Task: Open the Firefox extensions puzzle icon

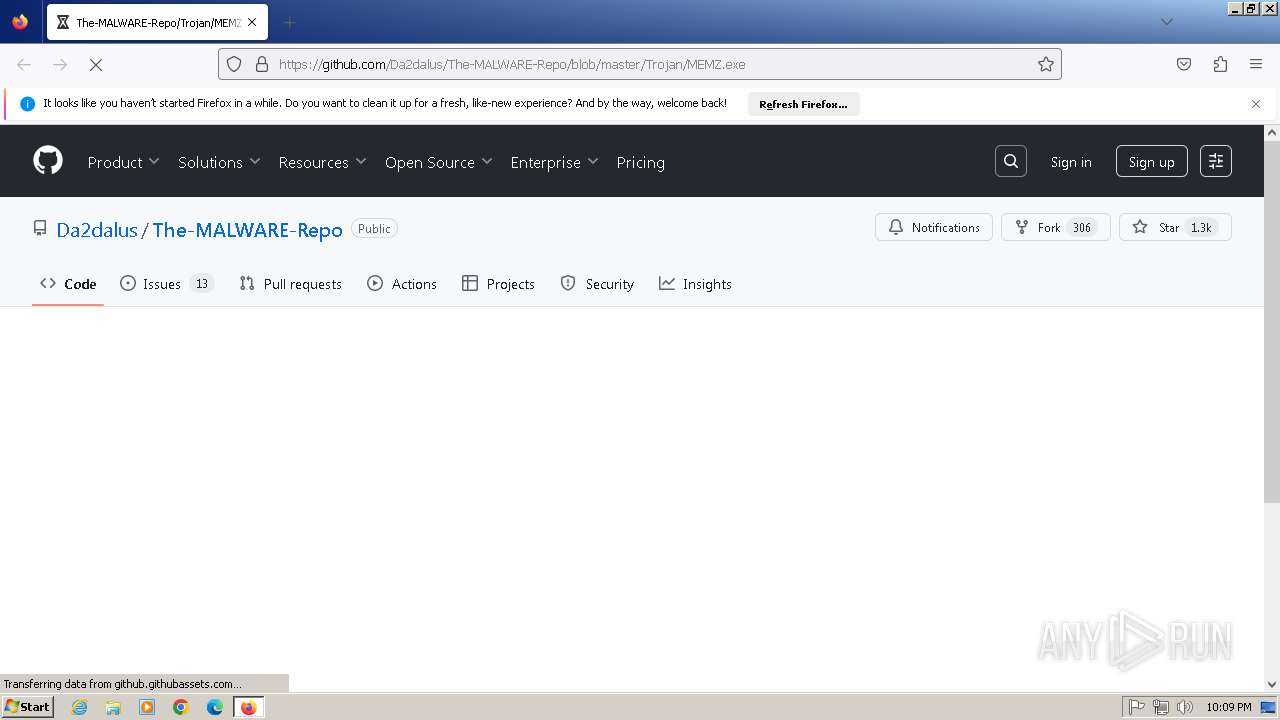Action: click(1220, 64)
